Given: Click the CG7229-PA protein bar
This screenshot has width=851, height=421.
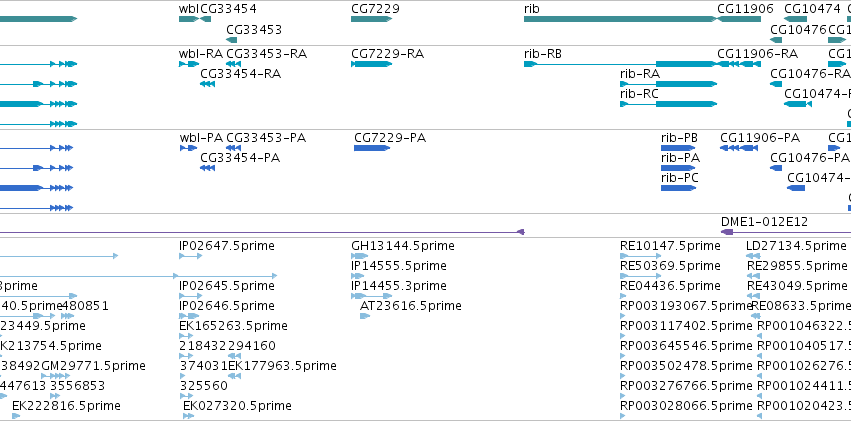Looking at the screenshot, I should 372,148.
